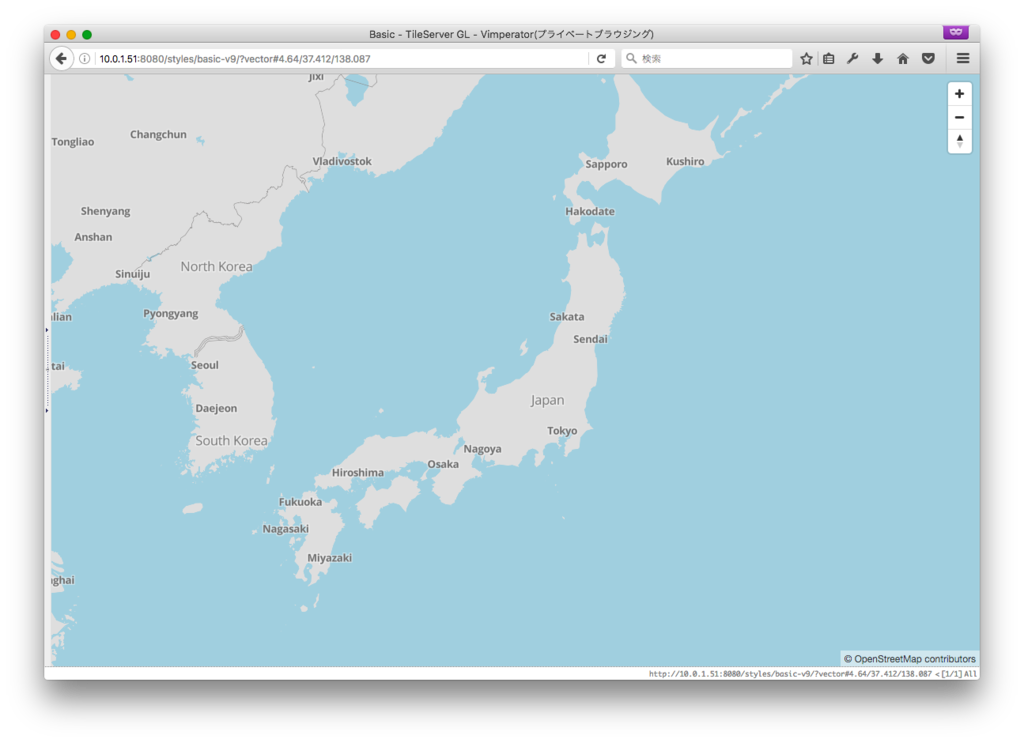
Task: Open site information icon in address bar
Action: [84, 59]
